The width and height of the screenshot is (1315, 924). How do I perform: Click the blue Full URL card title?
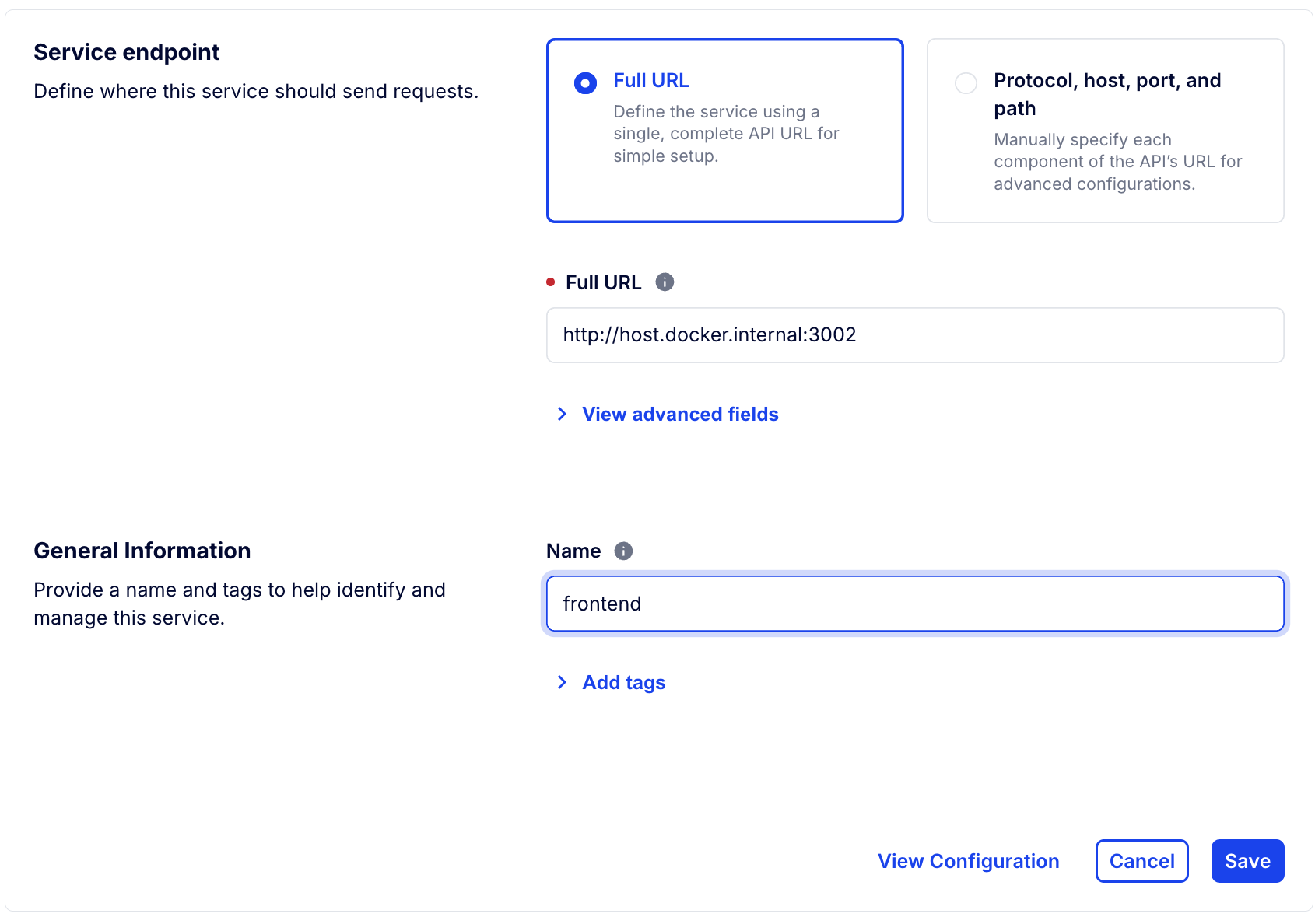point(650,81)
